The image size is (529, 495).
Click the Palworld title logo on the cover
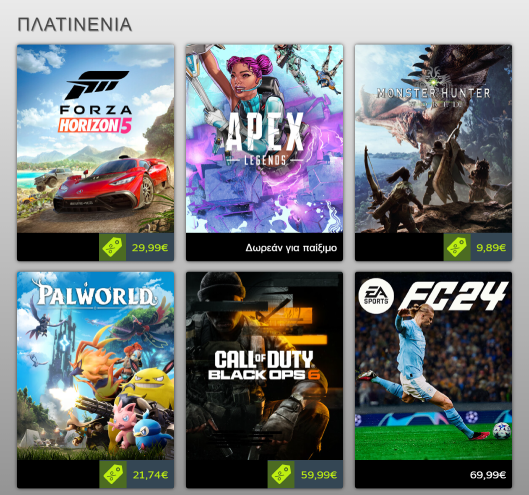pos(94,293)
